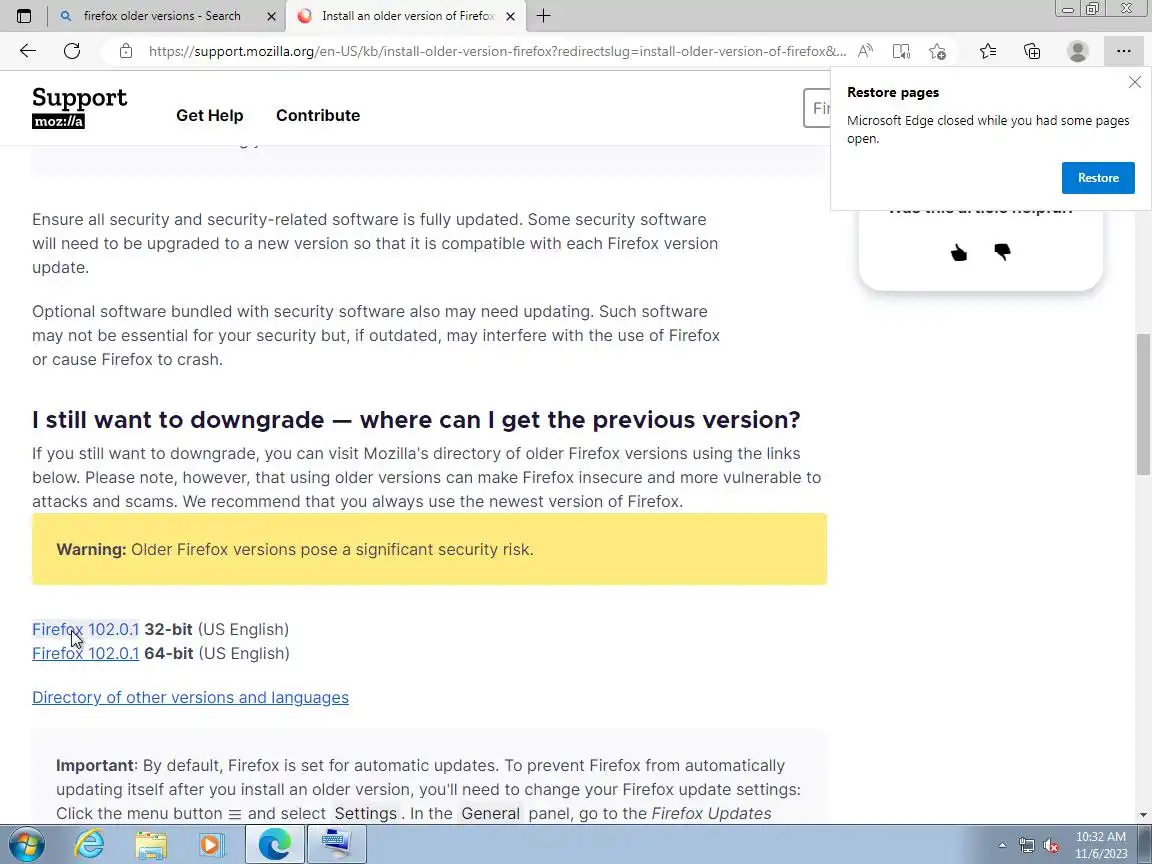Focus the support site search field
This screenshot has height=864, width=1152.
click(x=817, y=108)
